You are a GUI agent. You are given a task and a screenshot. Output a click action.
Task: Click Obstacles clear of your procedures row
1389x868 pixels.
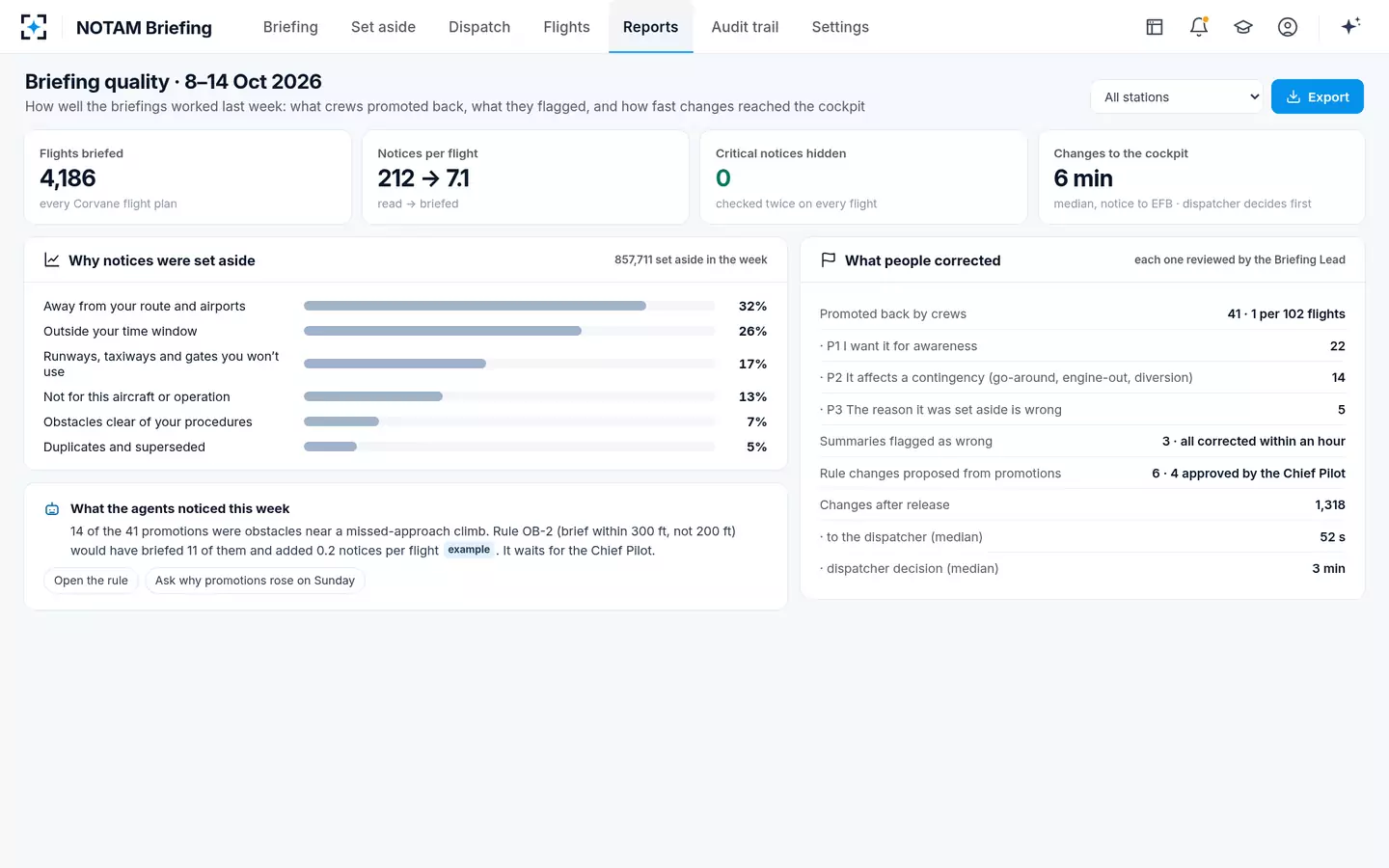(x=405, y=421)
